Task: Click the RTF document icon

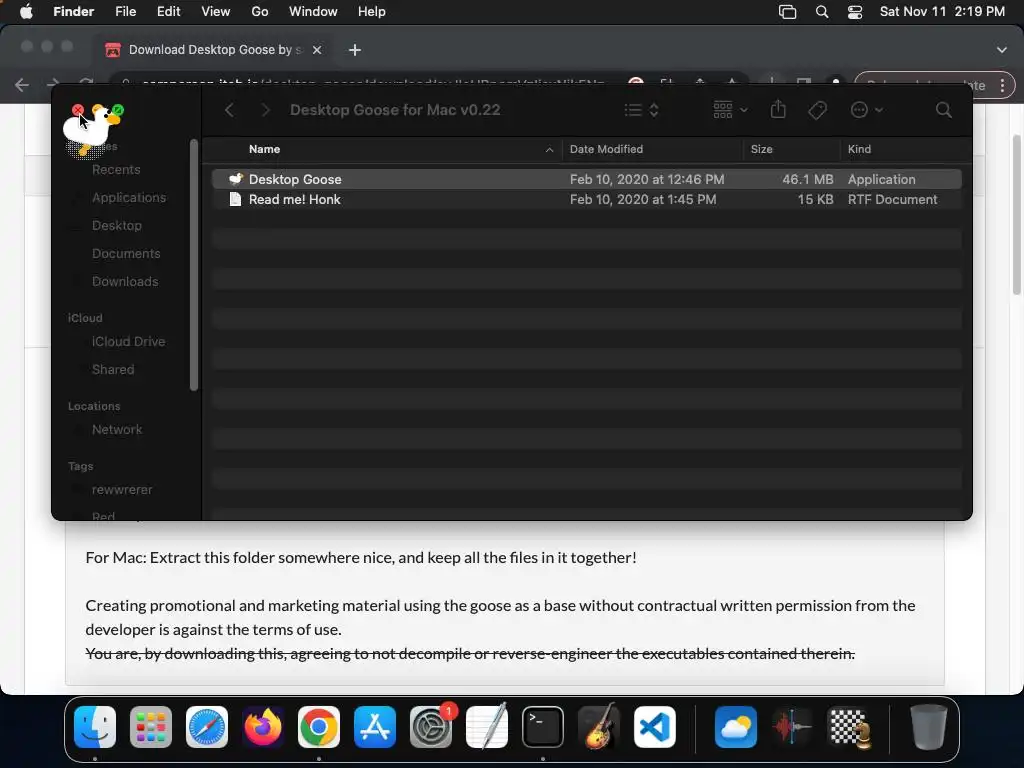Action: pos(235,199)
